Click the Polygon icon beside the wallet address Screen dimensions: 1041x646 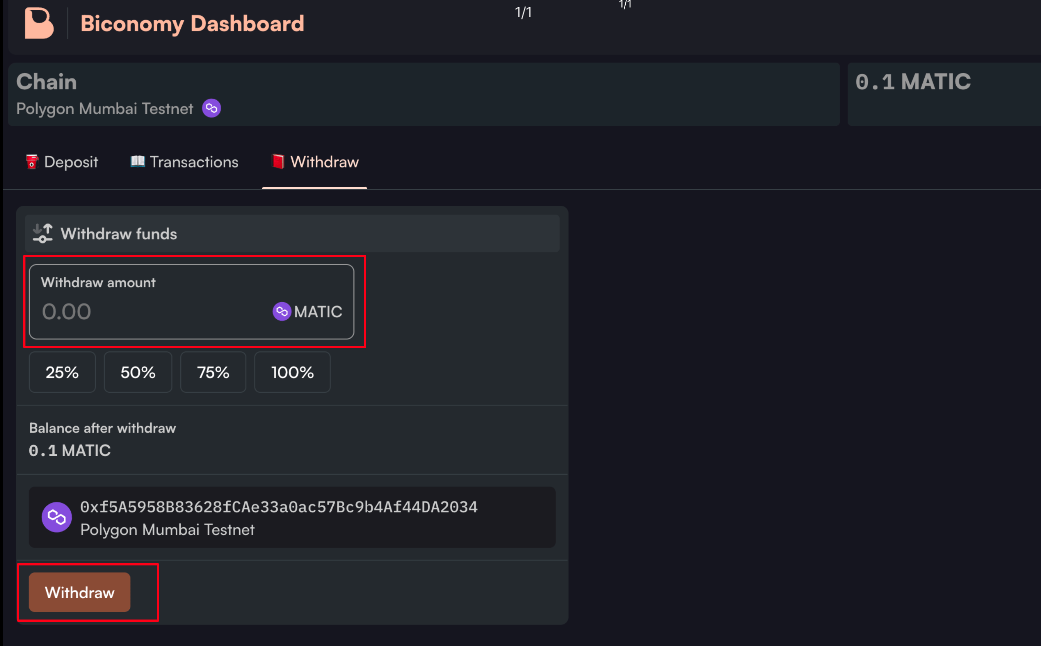coord(57,517)
